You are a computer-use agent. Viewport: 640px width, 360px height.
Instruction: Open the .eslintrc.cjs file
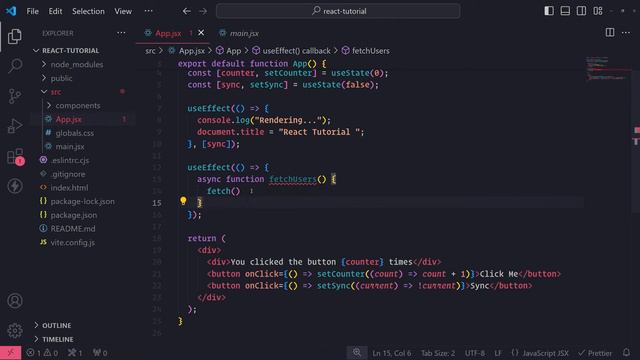coord(70,160)
